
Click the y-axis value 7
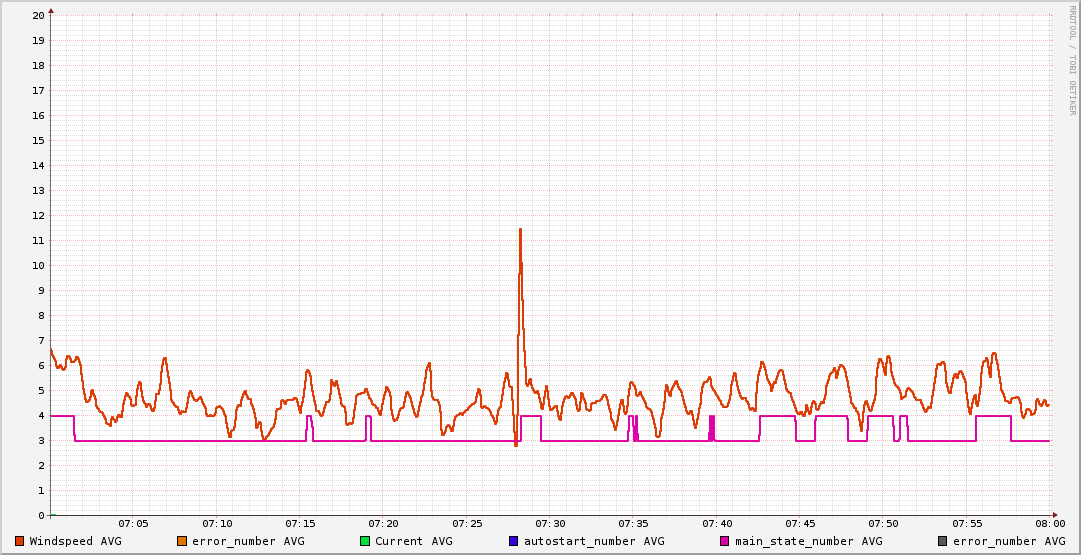41,340
